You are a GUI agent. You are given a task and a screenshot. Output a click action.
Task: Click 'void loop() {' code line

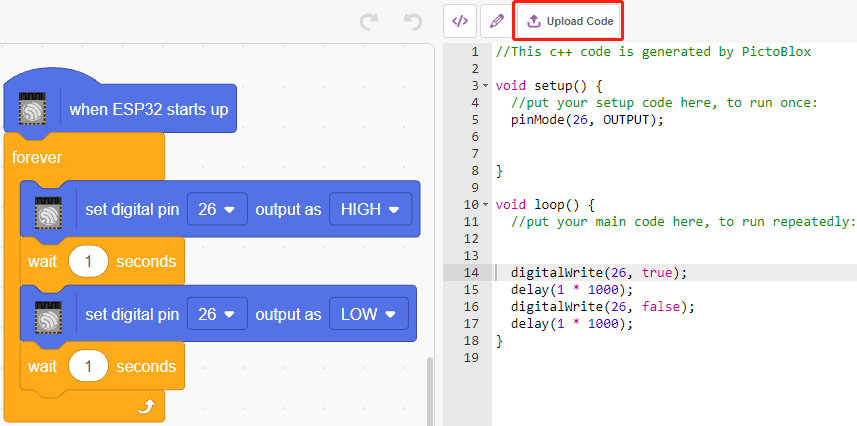[x=545, y=205]
